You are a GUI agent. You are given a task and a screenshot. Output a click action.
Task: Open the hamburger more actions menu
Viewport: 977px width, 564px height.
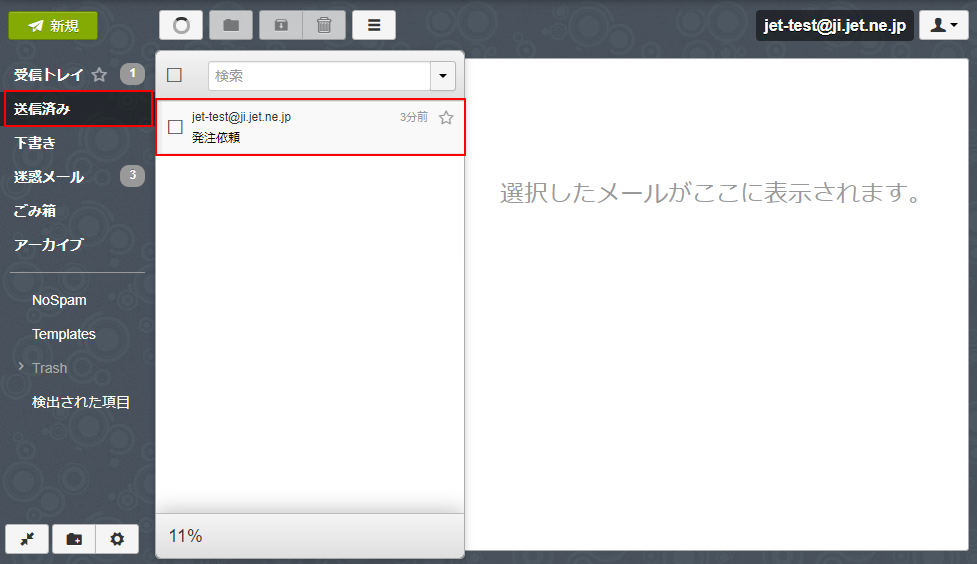point(374,25)
